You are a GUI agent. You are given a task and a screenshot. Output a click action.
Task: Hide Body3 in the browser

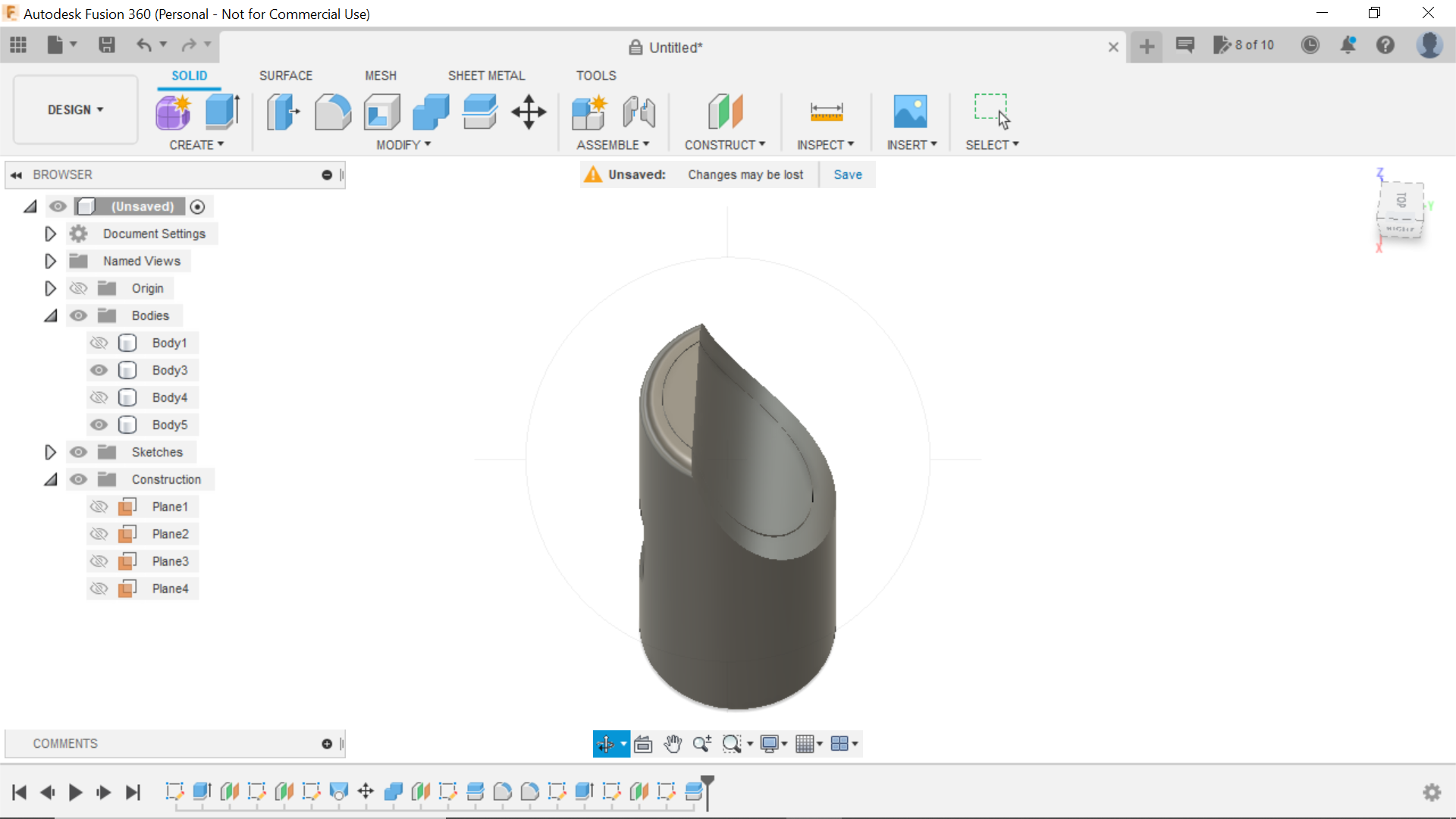pyautogui.click(x=99, y=370)
